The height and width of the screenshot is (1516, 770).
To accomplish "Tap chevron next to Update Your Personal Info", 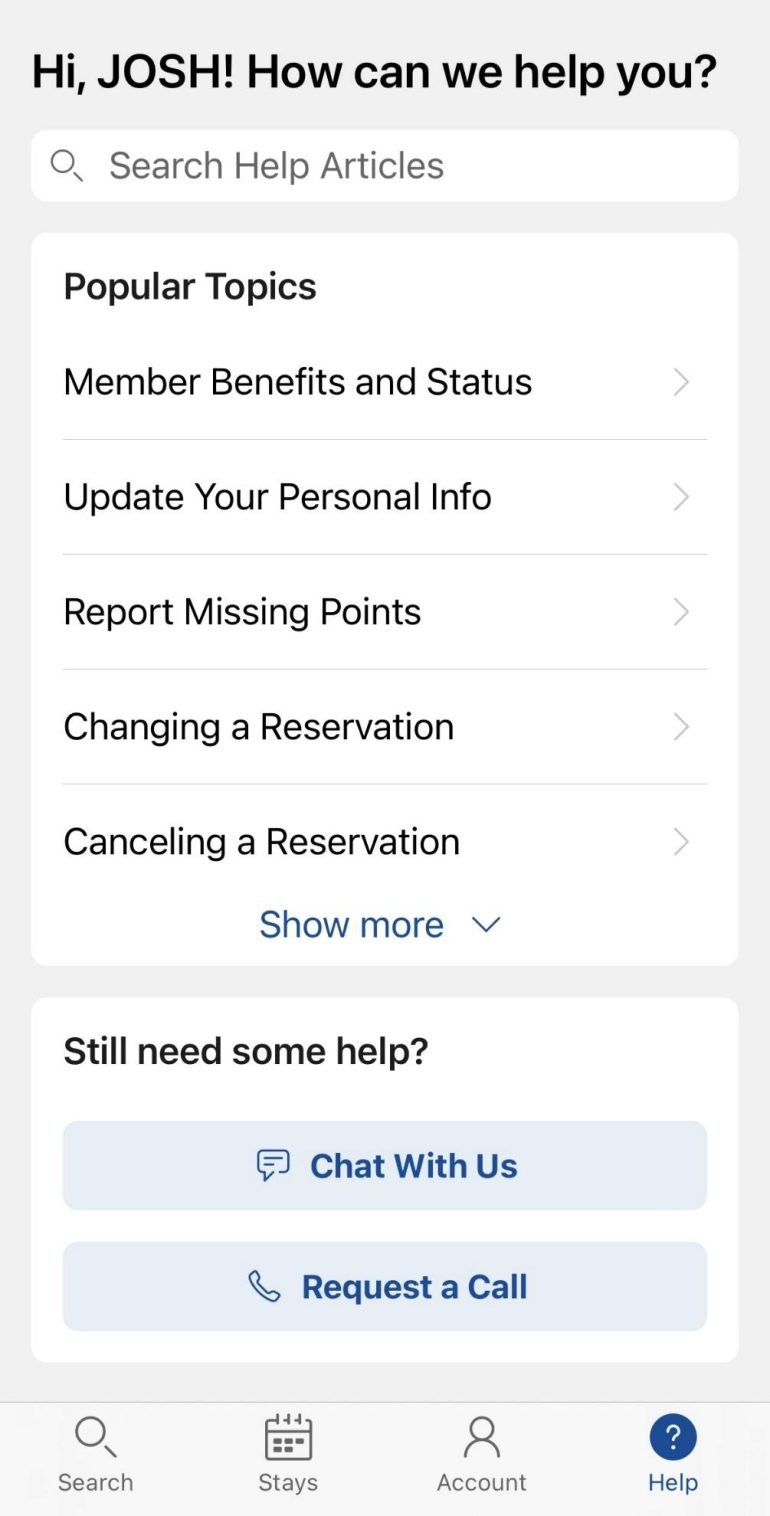I will (681, 497).
